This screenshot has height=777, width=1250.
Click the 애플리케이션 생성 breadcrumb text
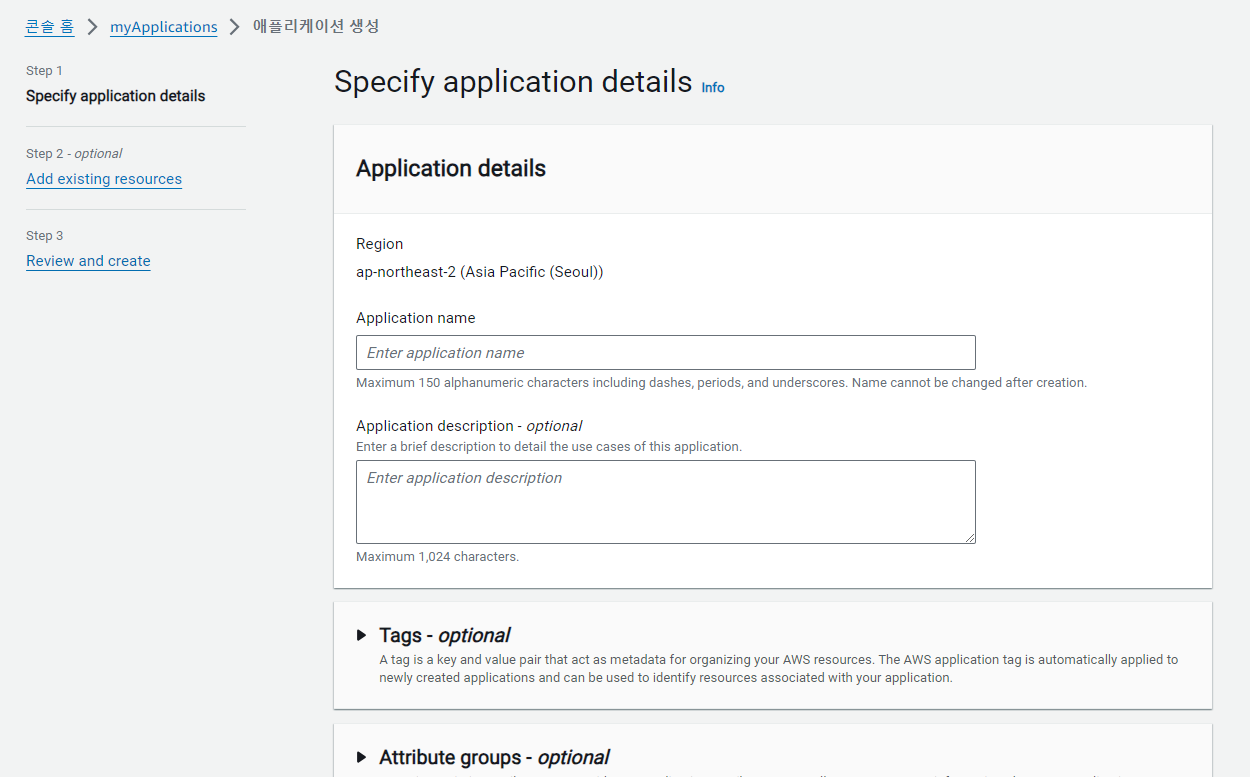(316, 27)
